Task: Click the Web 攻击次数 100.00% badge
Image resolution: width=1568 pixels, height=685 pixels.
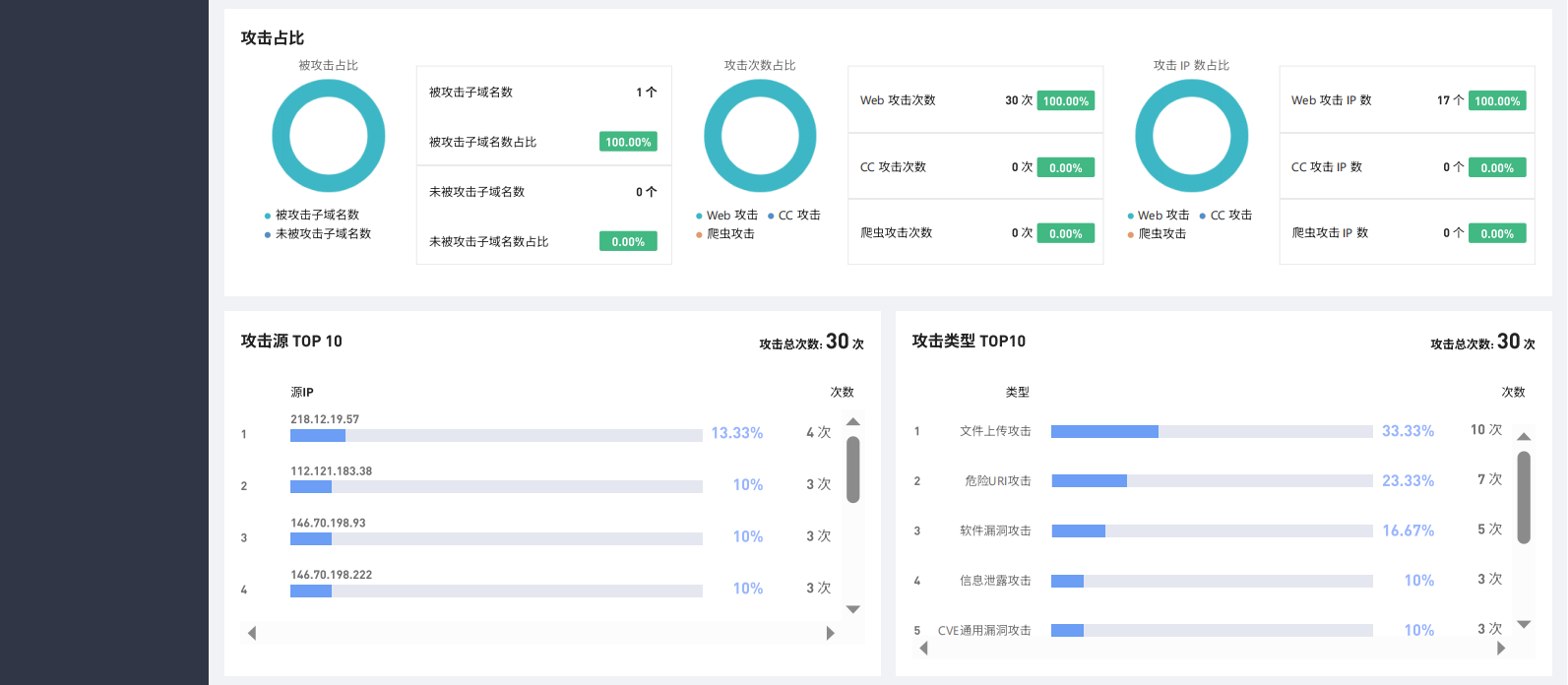Action: [x=1065, y=101]
